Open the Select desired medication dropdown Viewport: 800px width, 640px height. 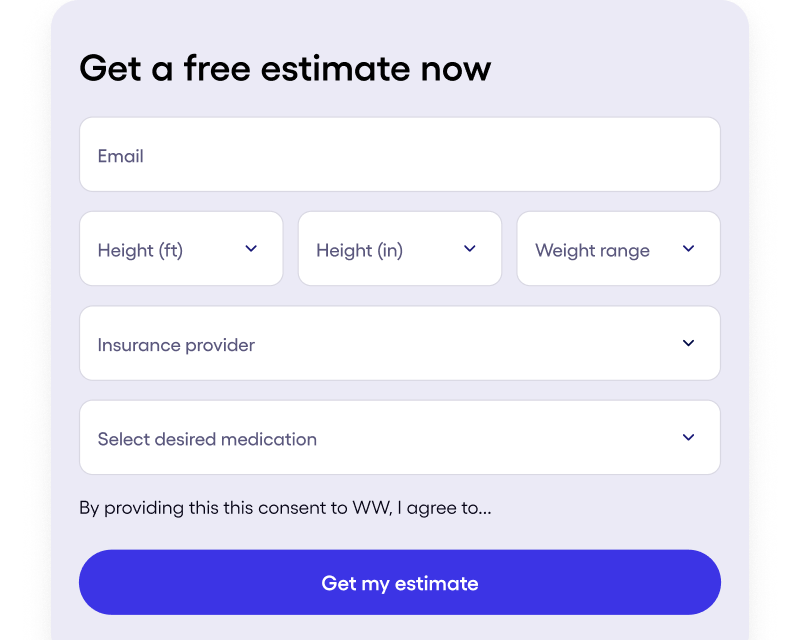(x=400, y=438)
